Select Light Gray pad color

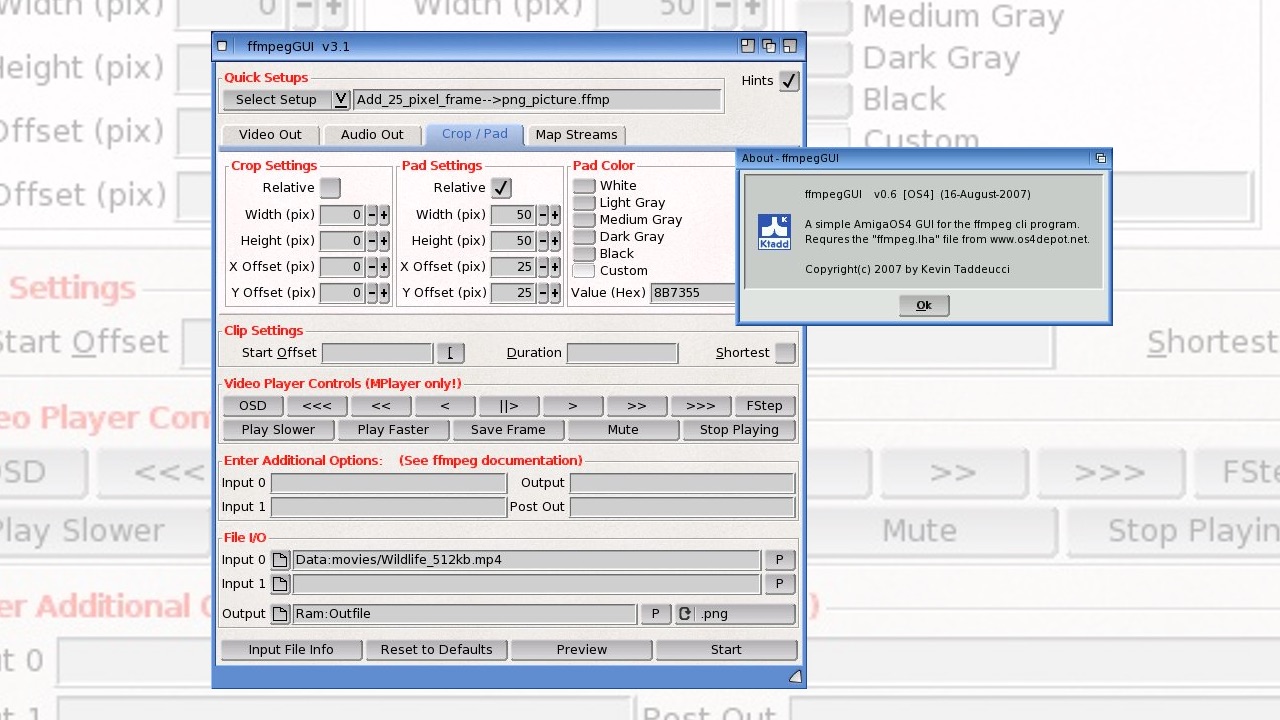584,203
